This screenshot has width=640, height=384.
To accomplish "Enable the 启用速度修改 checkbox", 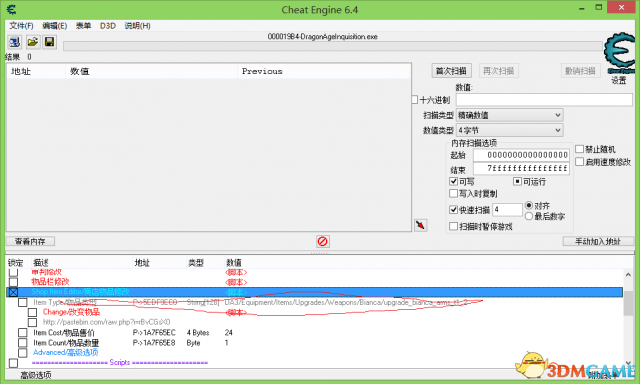I will 580,162.
